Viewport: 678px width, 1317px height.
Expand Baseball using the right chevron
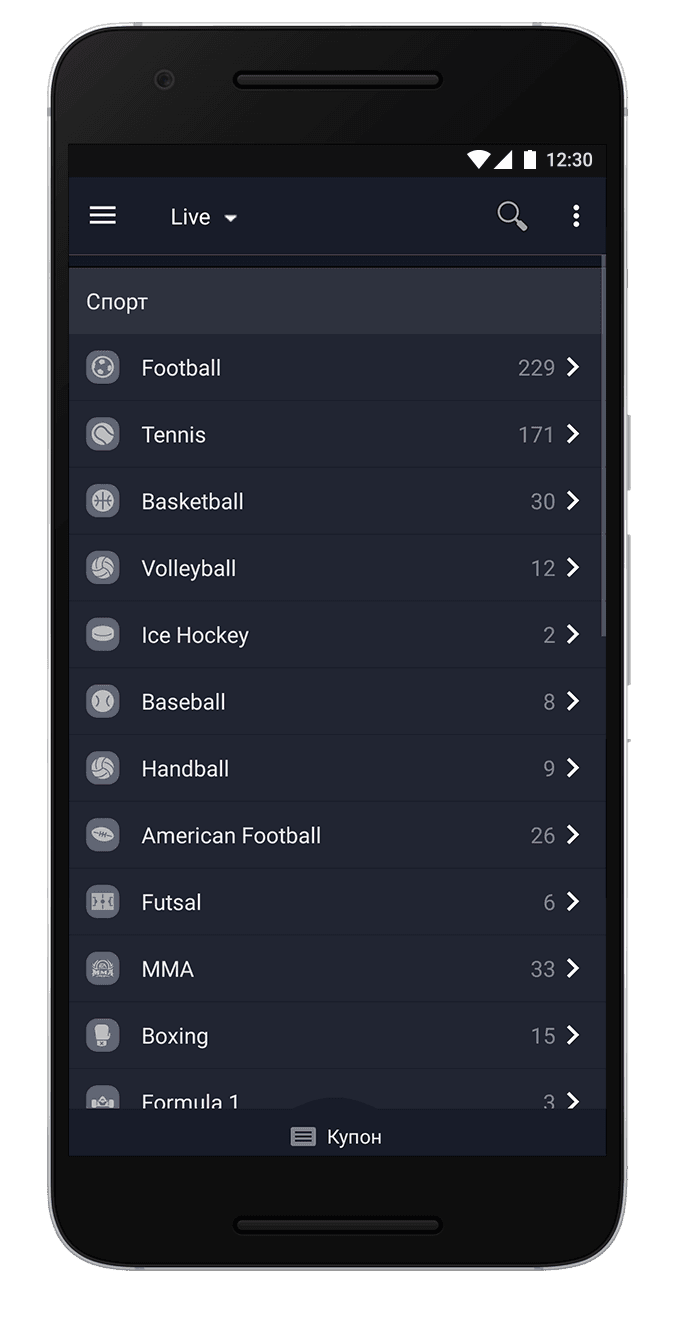pos(573,702)
